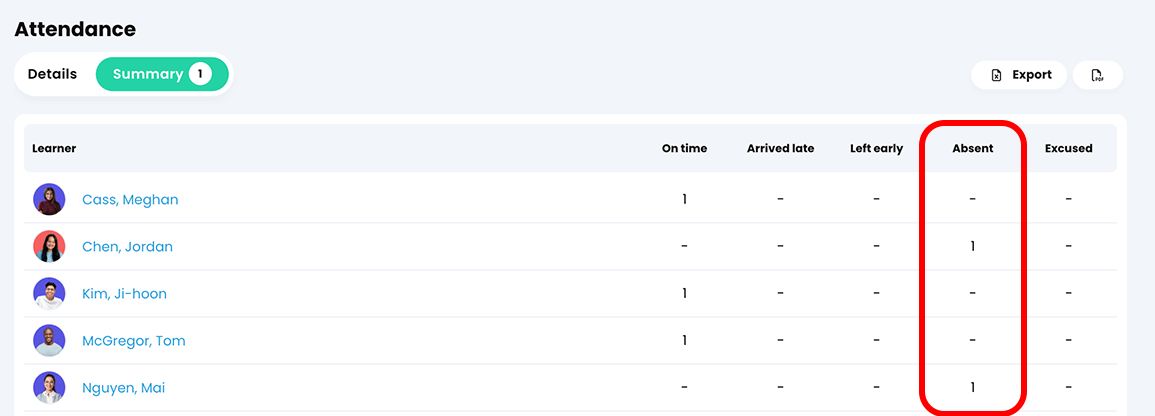Click the On time column header
Viewport: 1155px width, 416px height.
click(x=684, y=148)
